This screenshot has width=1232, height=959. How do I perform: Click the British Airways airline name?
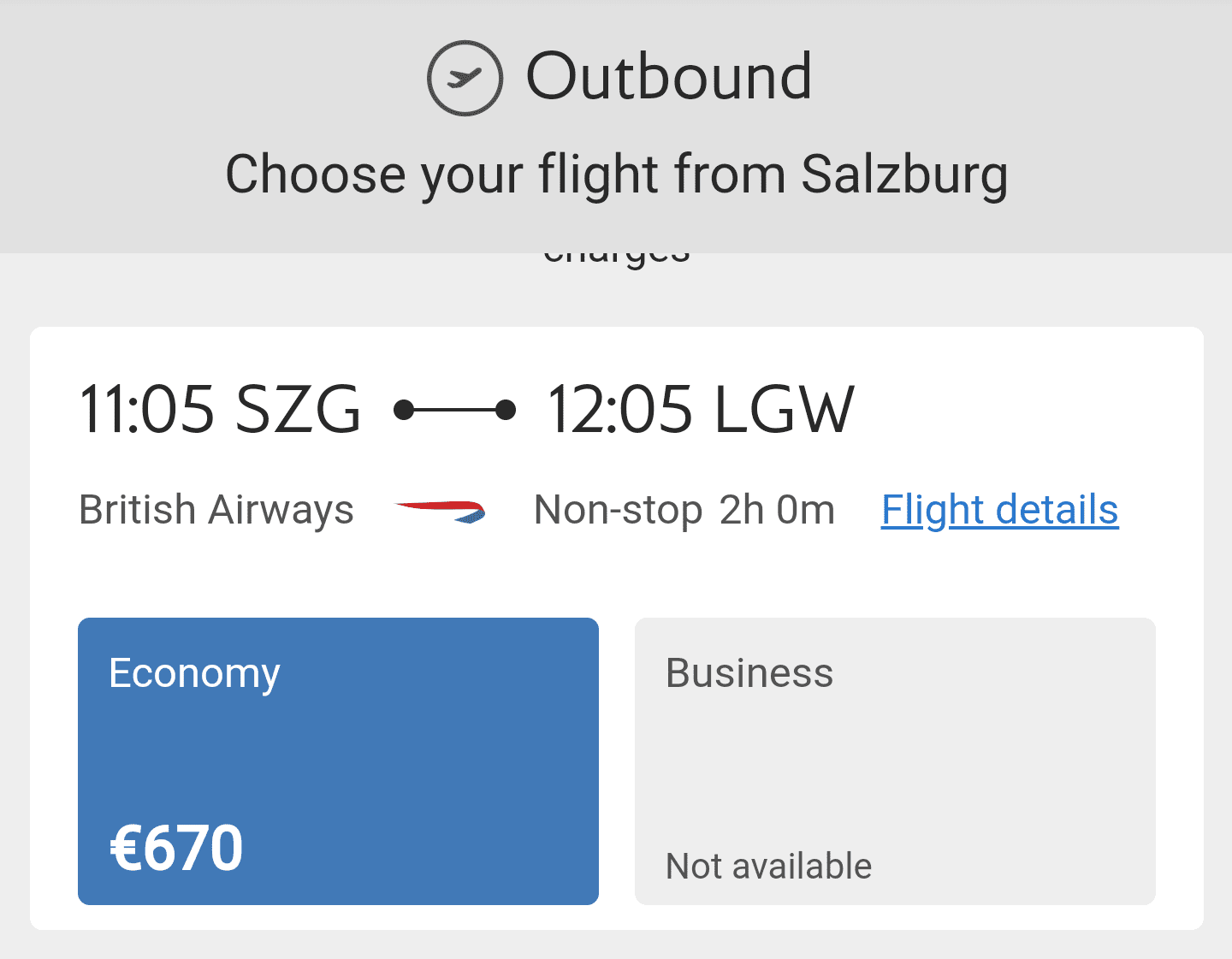pyautogui.click(x=216, y=511)
